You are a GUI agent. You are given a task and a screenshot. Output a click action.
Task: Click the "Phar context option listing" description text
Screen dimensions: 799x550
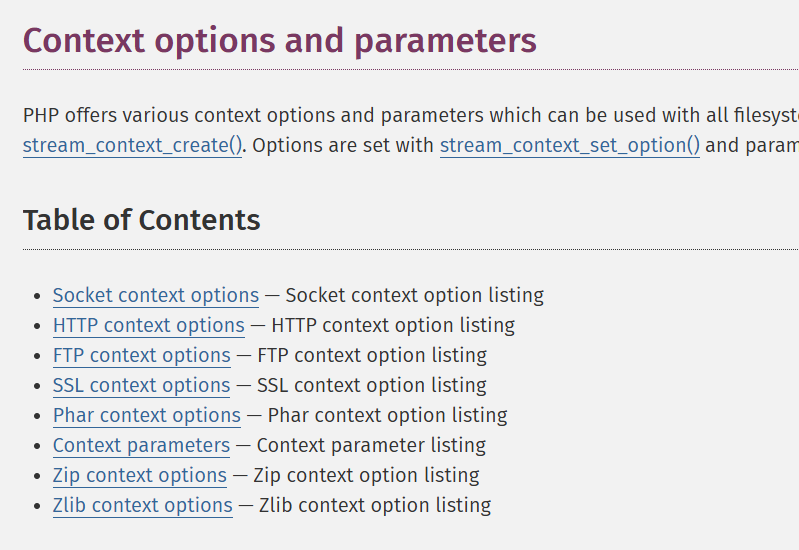coord(388,415)
